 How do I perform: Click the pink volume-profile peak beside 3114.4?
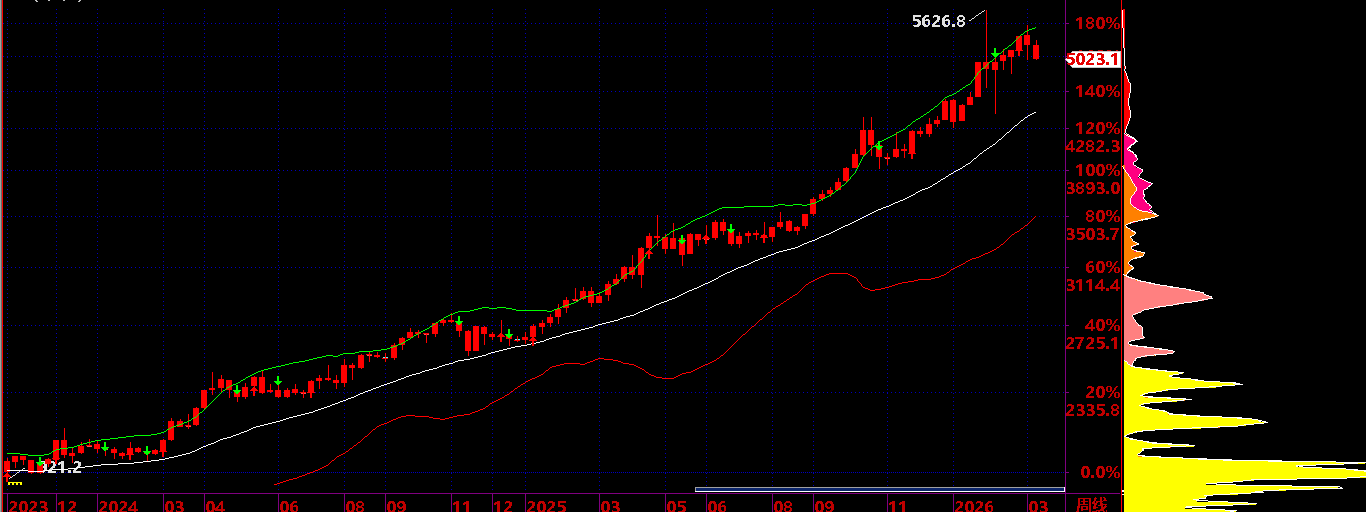tap(1170, 297)
